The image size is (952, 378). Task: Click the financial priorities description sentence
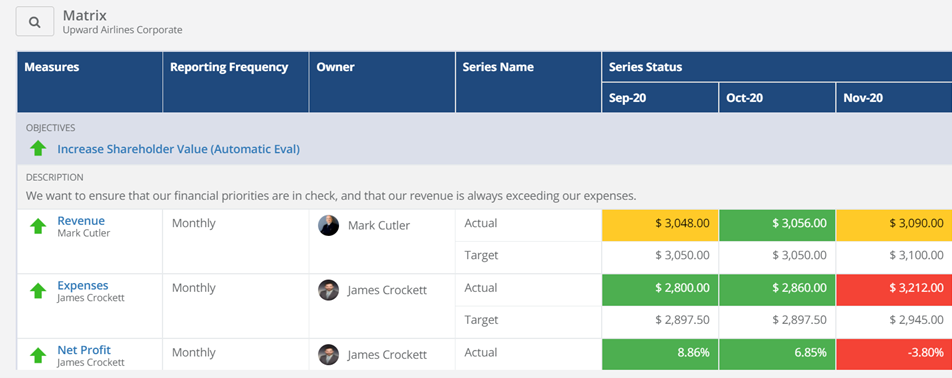(x=331, y=196)
